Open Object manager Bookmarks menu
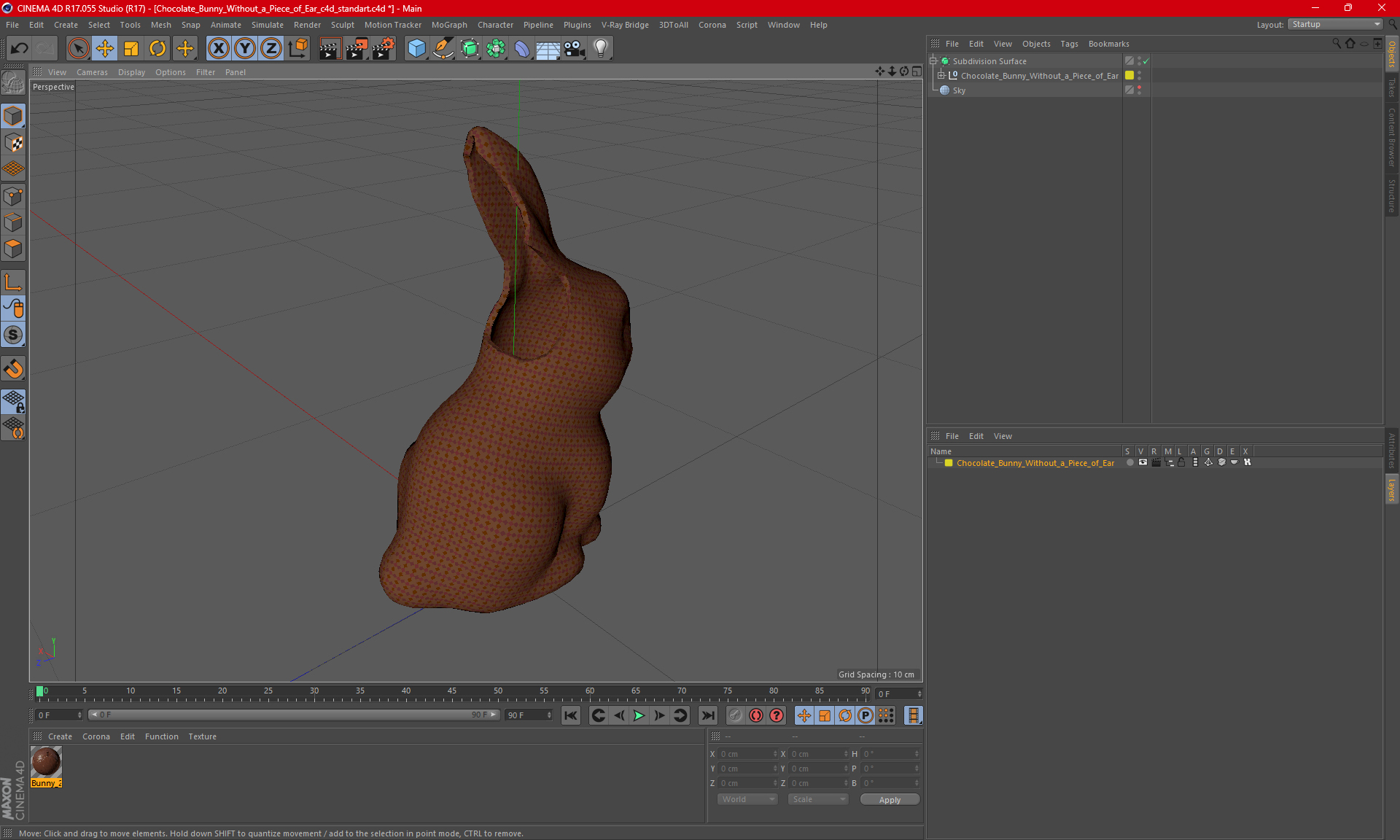This screenshot has width=1400, height=840. click(1108, 44)
